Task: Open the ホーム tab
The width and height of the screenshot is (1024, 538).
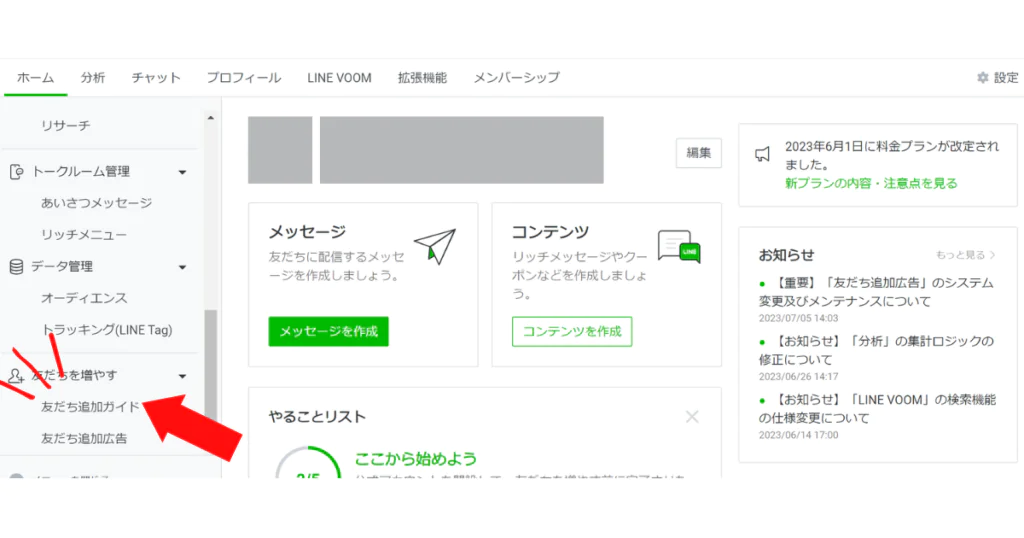Action: coord(35,78)
